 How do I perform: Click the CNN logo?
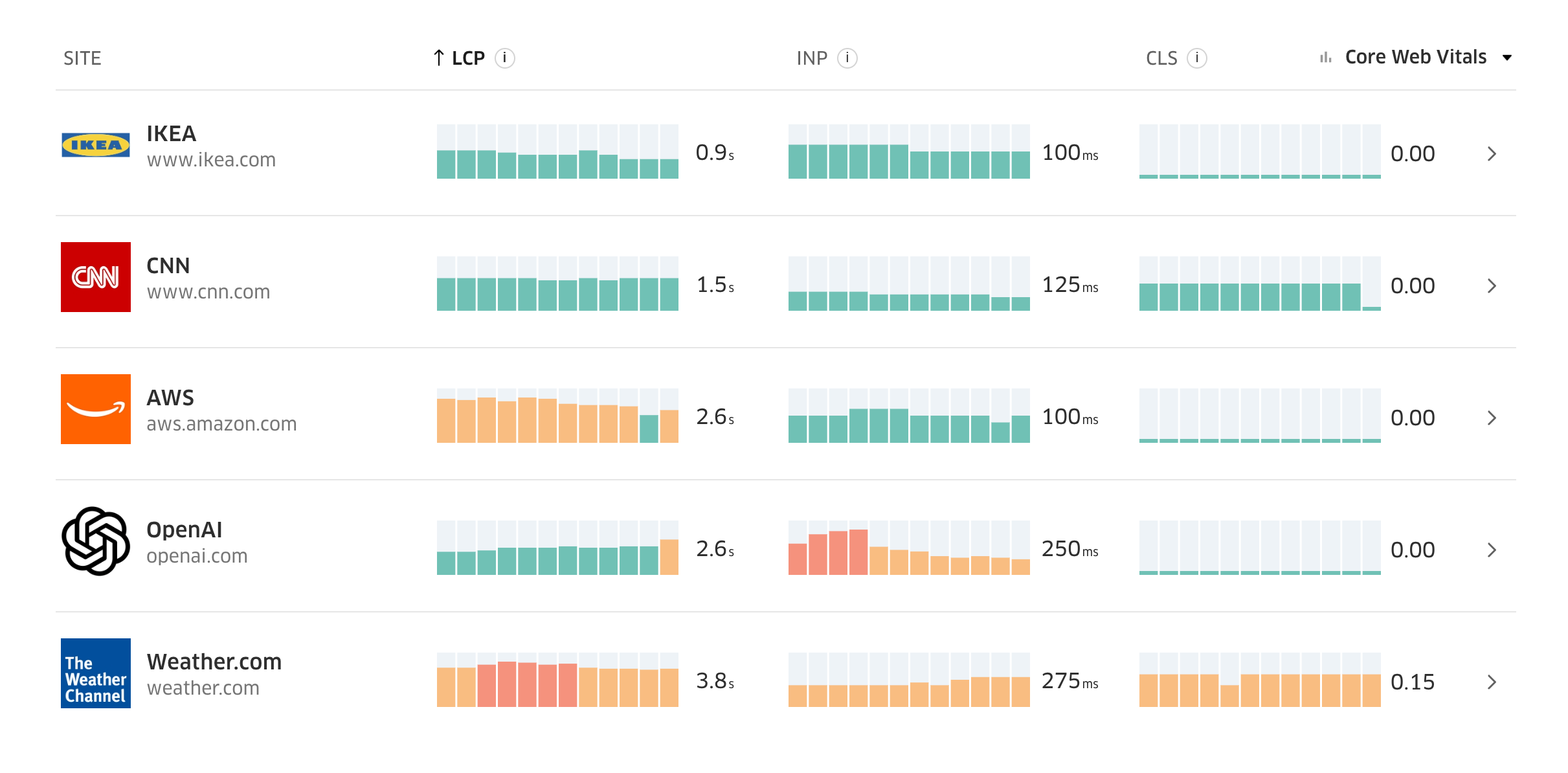click(96, 277)
